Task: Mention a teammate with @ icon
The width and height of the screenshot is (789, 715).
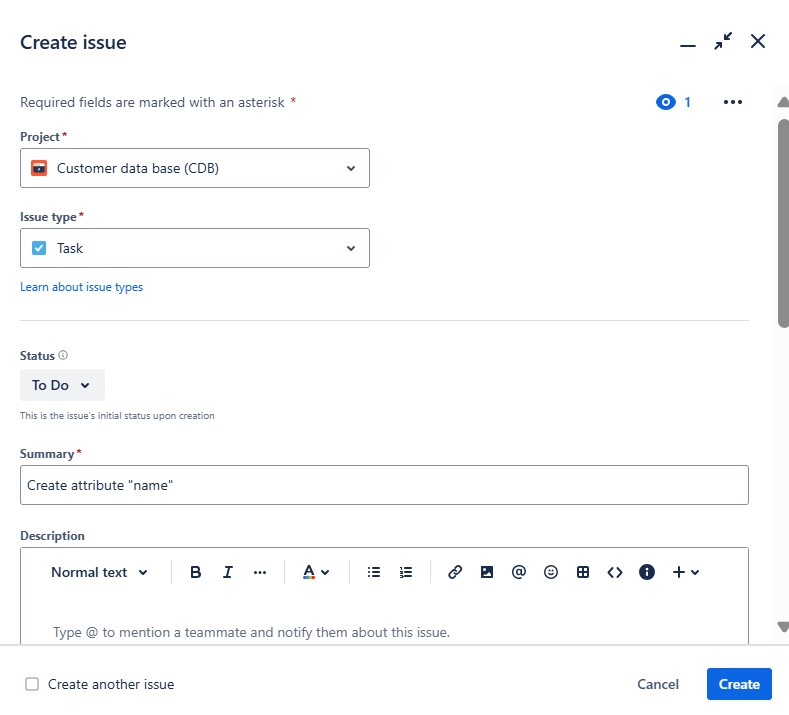Action: coord(519,572)
